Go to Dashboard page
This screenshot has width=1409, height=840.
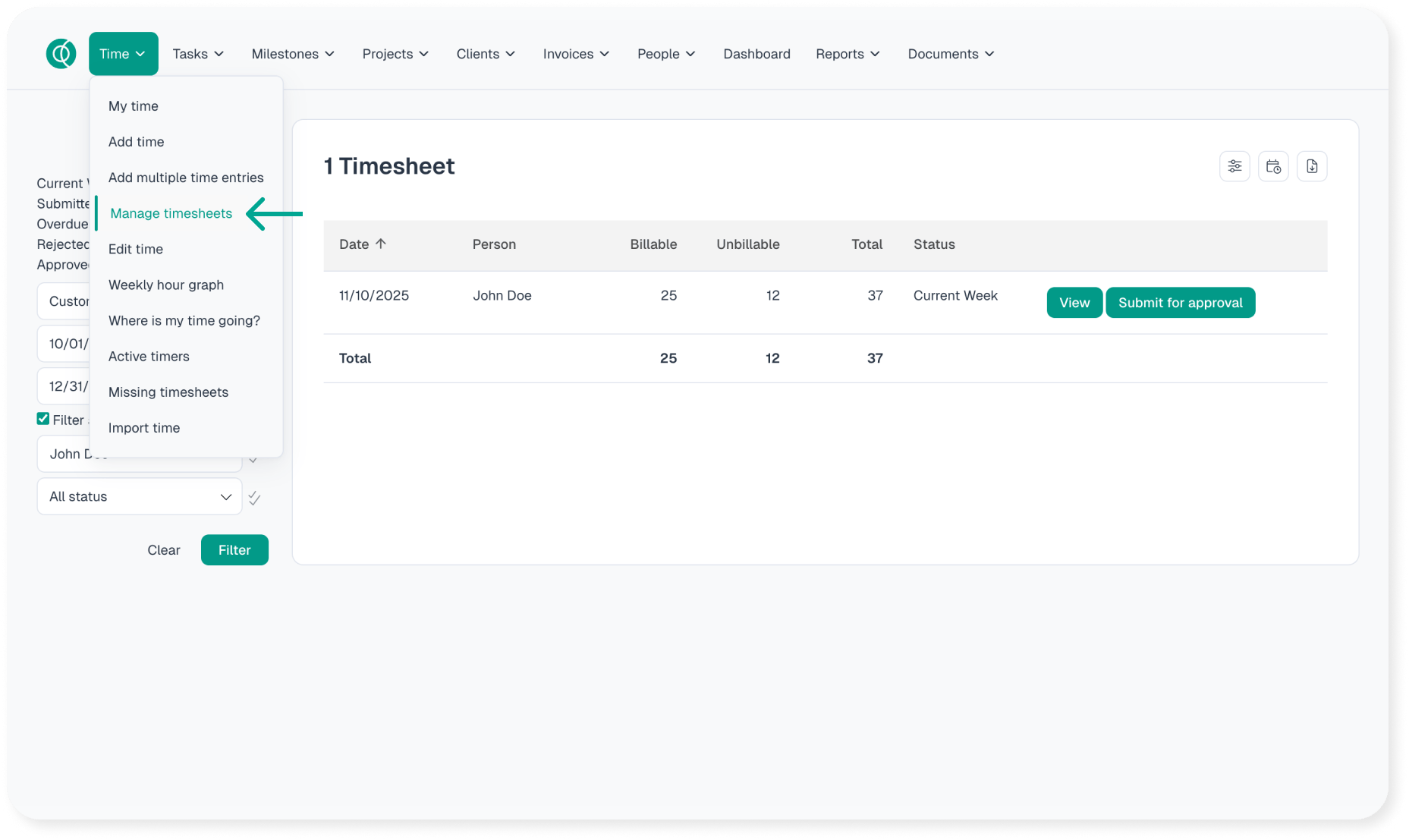click(756, 54)
